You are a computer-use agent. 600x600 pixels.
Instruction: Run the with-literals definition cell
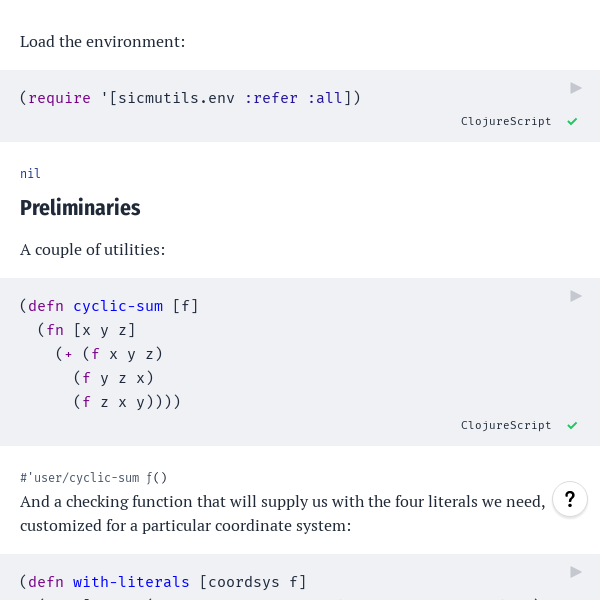(576, 572)
